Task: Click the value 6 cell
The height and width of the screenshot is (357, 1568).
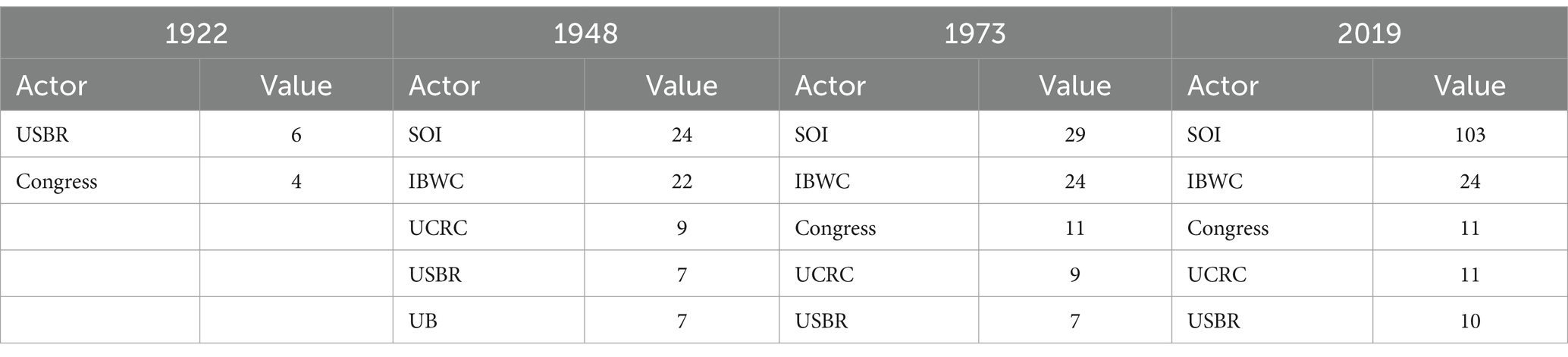Action: 296,134
